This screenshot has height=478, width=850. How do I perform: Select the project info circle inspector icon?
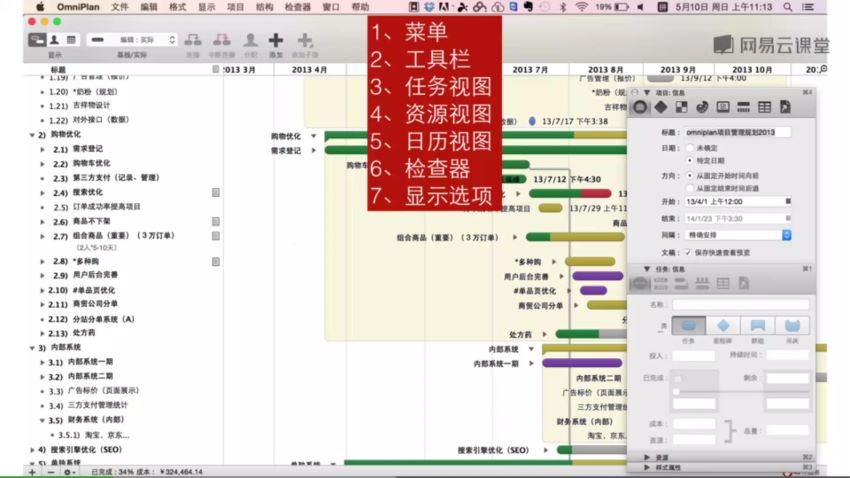pyautogui.click(x=640, y=107)
